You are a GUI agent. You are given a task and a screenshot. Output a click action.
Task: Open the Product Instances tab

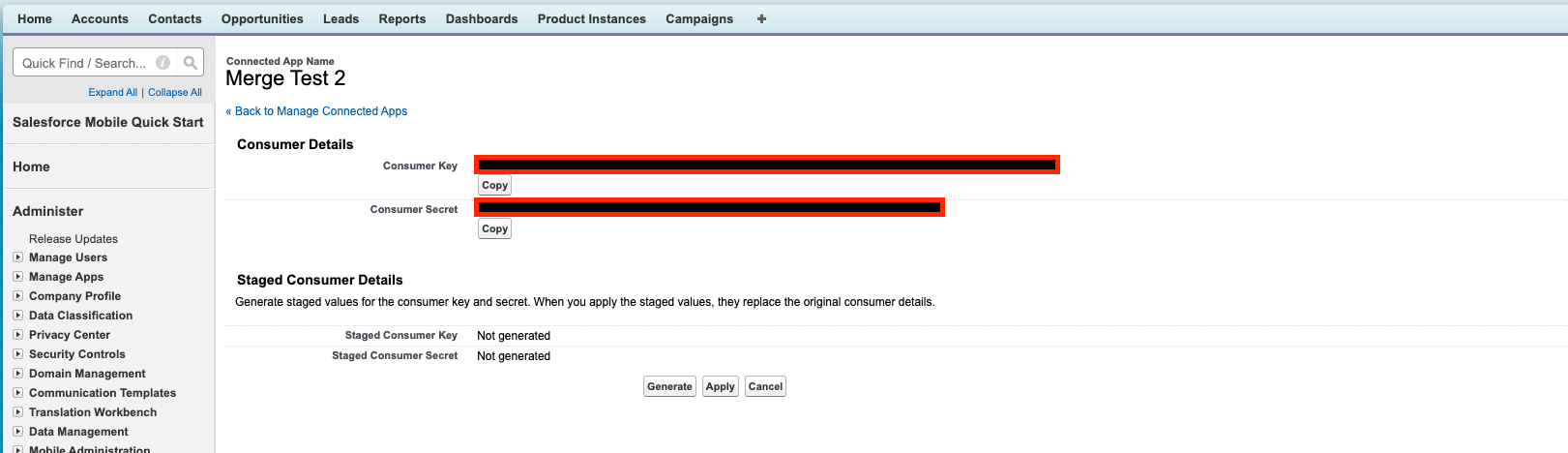tap(592, 18)
